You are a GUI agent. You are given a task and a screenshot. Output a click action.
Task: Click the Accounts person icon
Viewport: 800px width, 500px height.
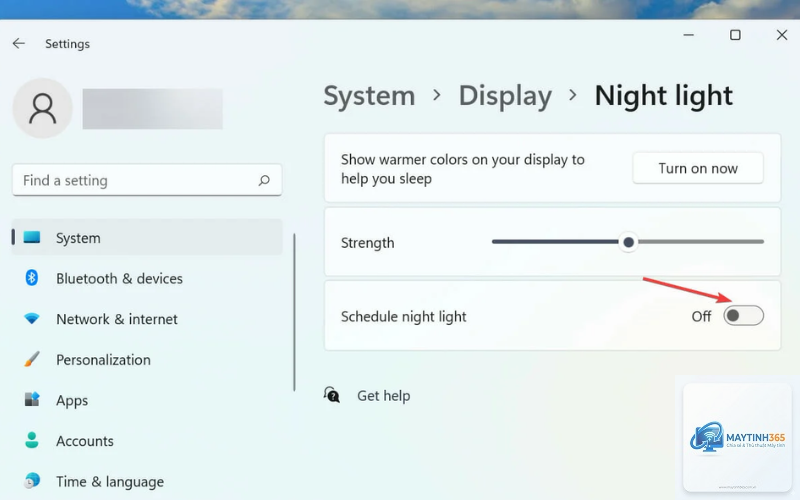click(32, 440)
